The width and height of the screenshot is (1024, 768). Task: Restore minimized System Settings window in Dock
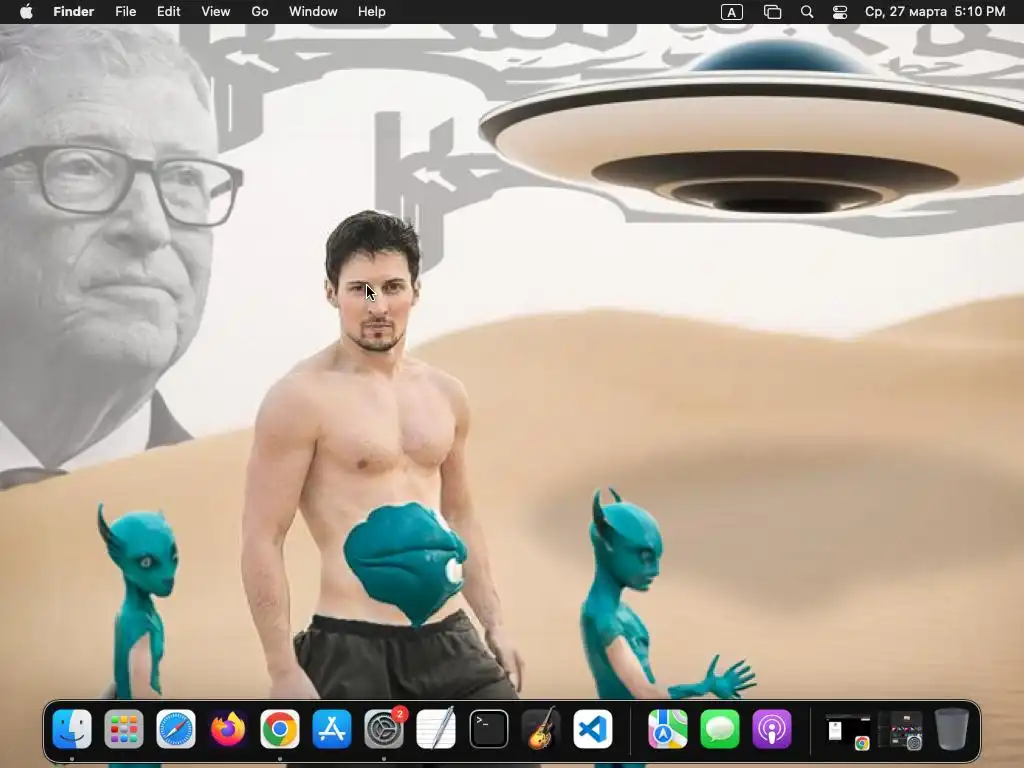900,730
